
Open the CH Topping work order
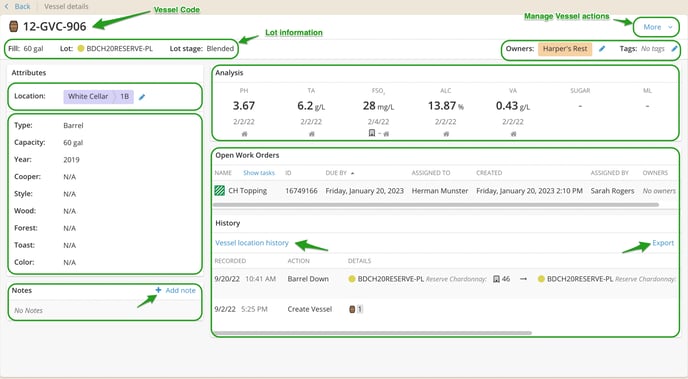click(x=247, y=191)
